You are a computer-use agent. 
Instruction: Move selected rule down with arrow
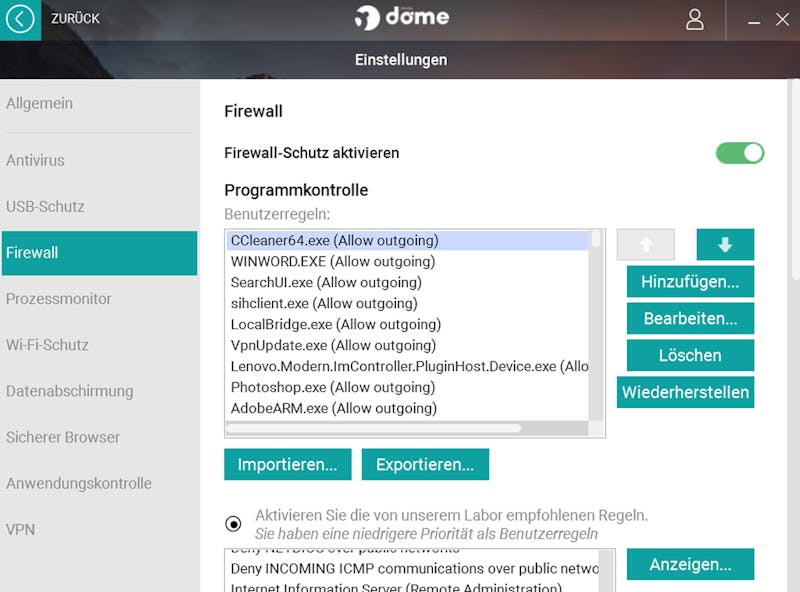725,244
